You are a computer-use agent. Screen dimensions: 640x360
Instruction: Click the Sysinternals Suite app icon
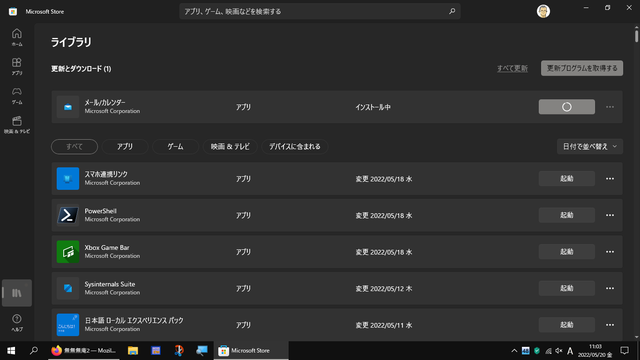click(x=68, y=288)
